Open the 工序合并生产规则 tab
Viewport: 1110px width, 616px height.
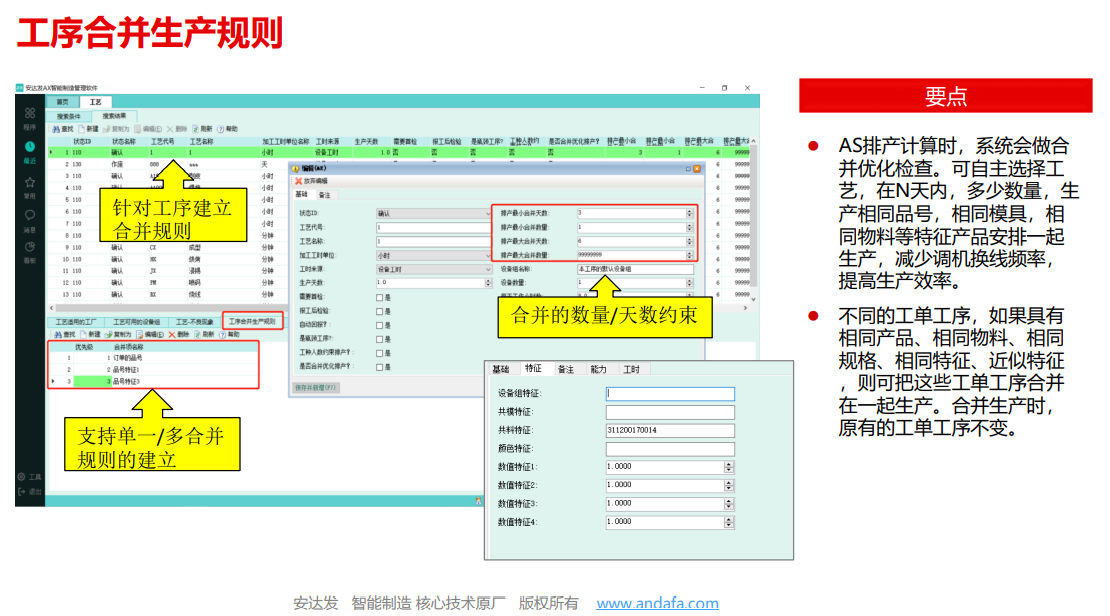click(x=252, y=321)
